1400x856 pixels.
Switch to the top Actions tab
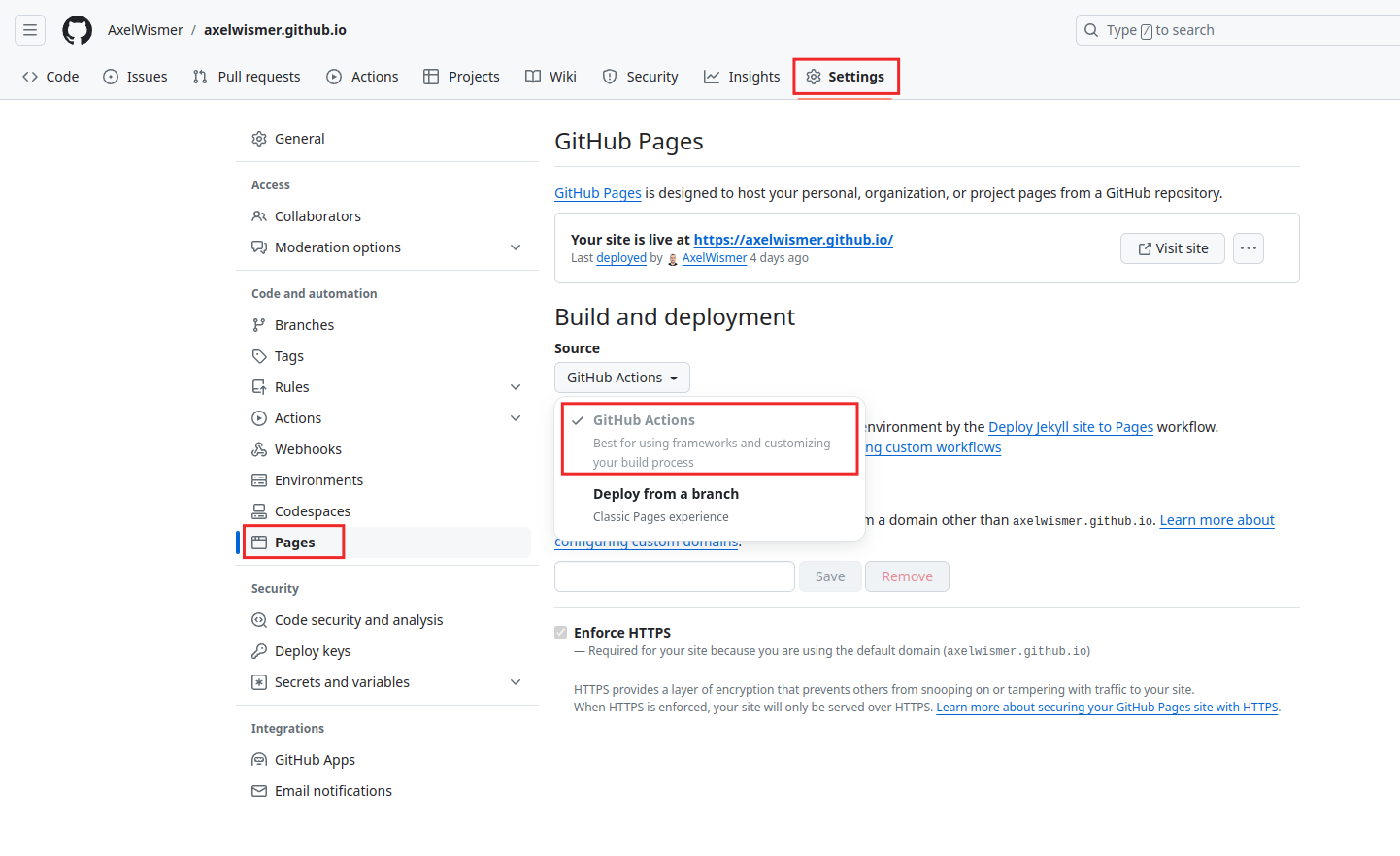(x=362, y=77)
